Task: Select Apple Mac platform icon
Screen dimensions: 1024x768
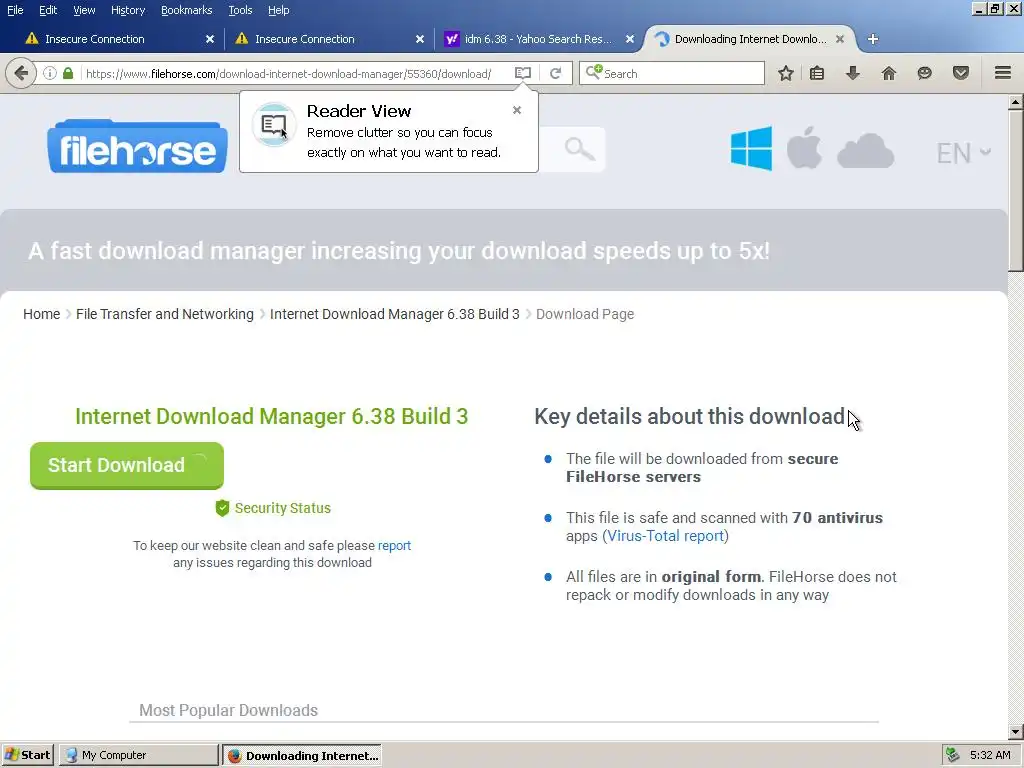Action: (x=804, y=148)
